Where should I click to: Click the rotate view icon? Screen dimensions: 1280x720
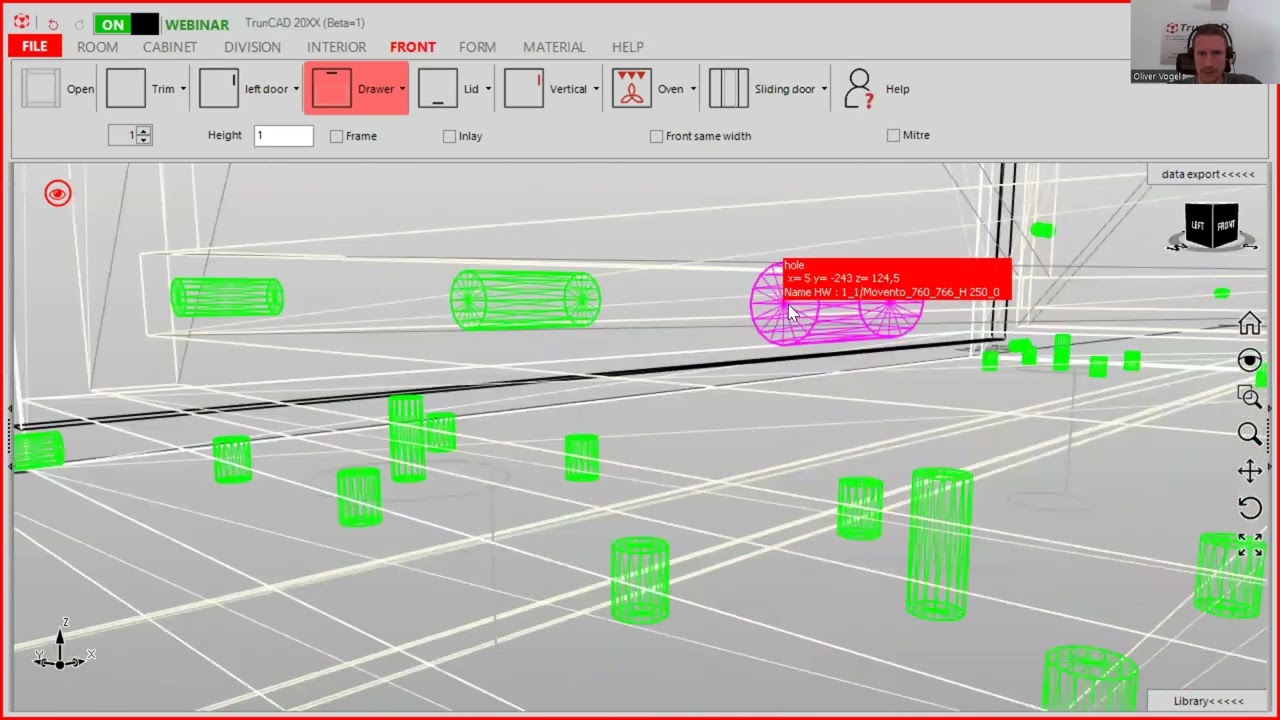point(1249,508)
